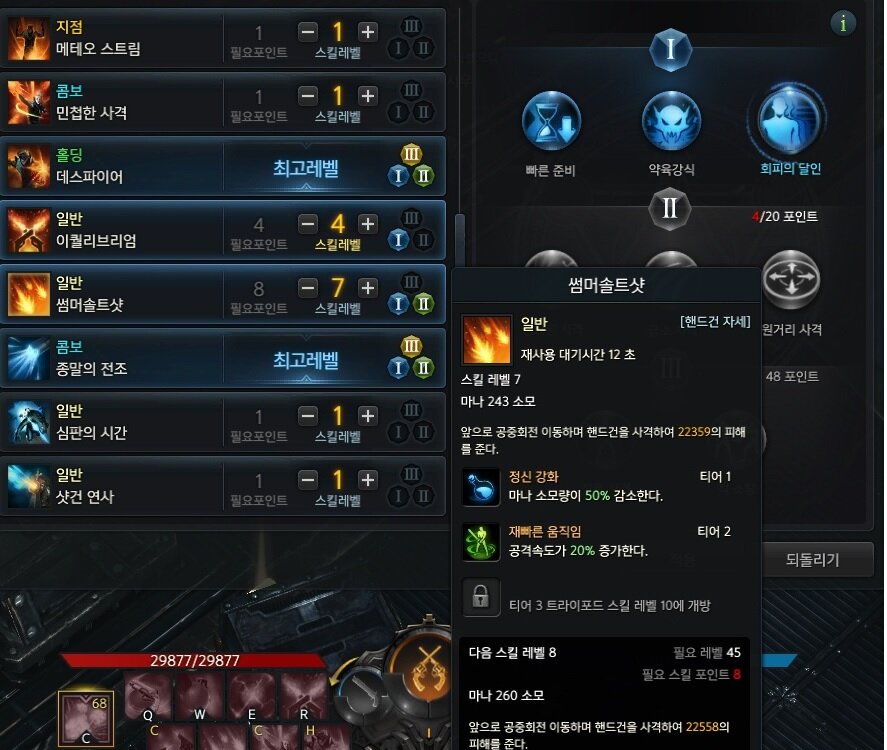
Task: Toggle tier III tripod badge on 데스파이어
Action: (411, 154)
